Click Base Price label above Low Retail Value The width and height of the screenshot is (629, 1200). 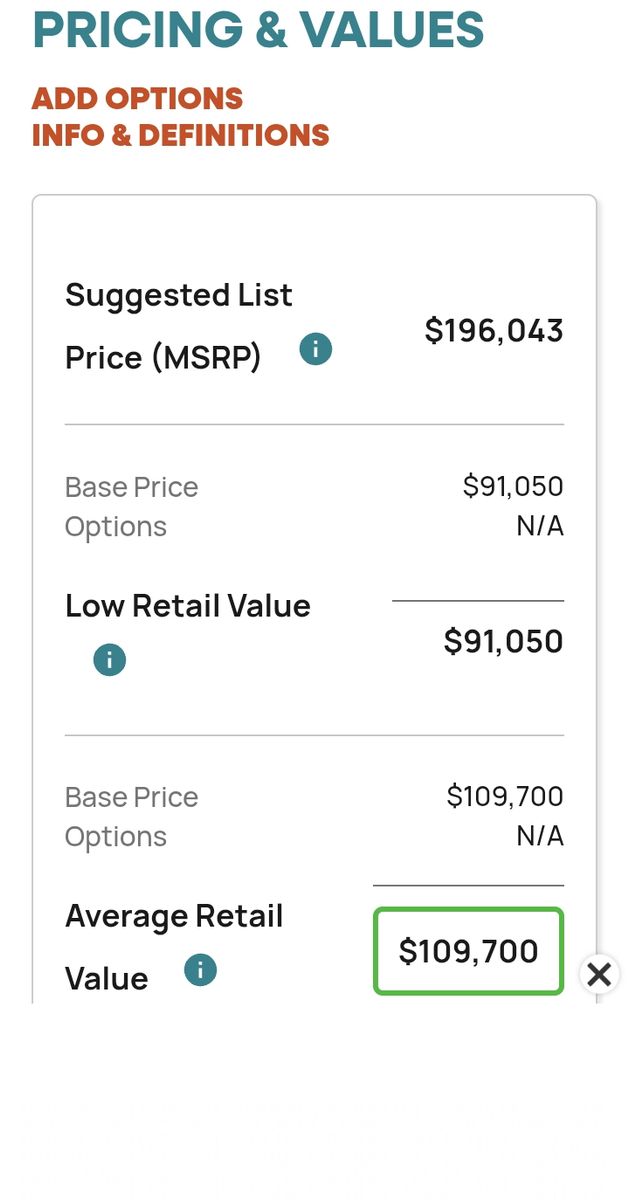(x=132, y=487)
